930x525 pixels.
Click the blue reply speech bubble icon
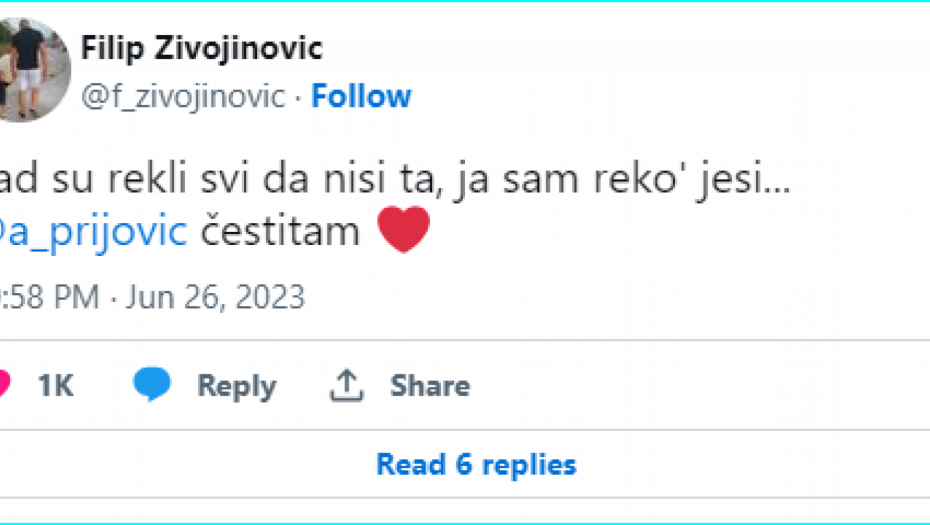152,385
